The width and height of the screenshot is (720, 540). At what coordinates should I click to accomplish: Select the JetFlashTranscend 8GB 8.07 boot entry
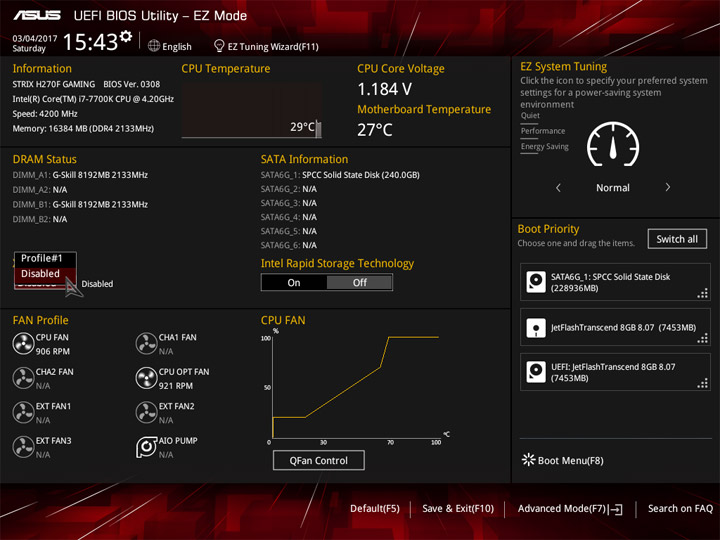coord(615,327)
